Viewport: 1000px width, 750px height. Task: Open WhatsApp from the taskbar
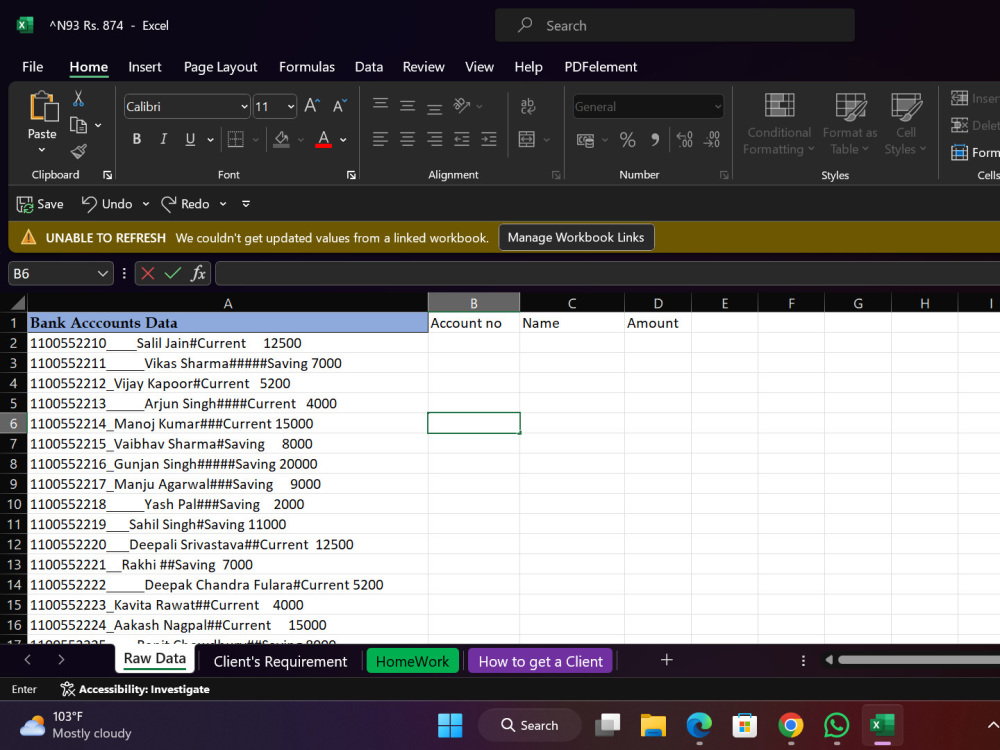pyautogui.click(x=836, y=725)
